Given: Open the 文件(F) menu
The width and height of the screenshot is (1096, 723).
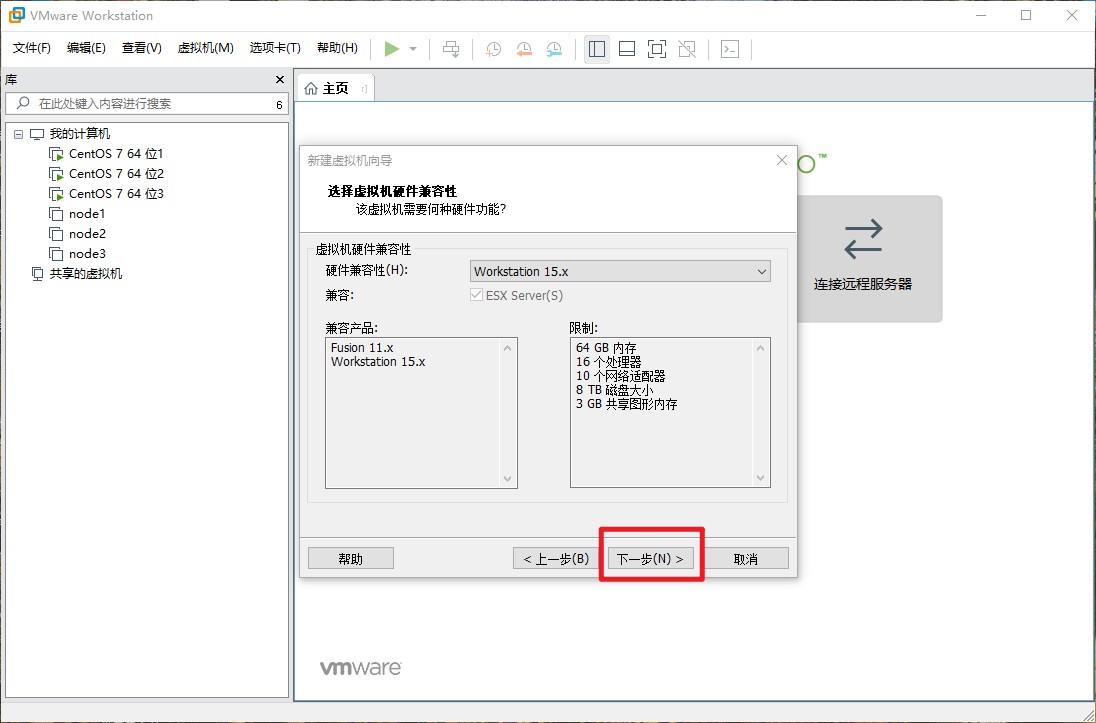Looking at the screenshot, I should click(x=32, y=48).
